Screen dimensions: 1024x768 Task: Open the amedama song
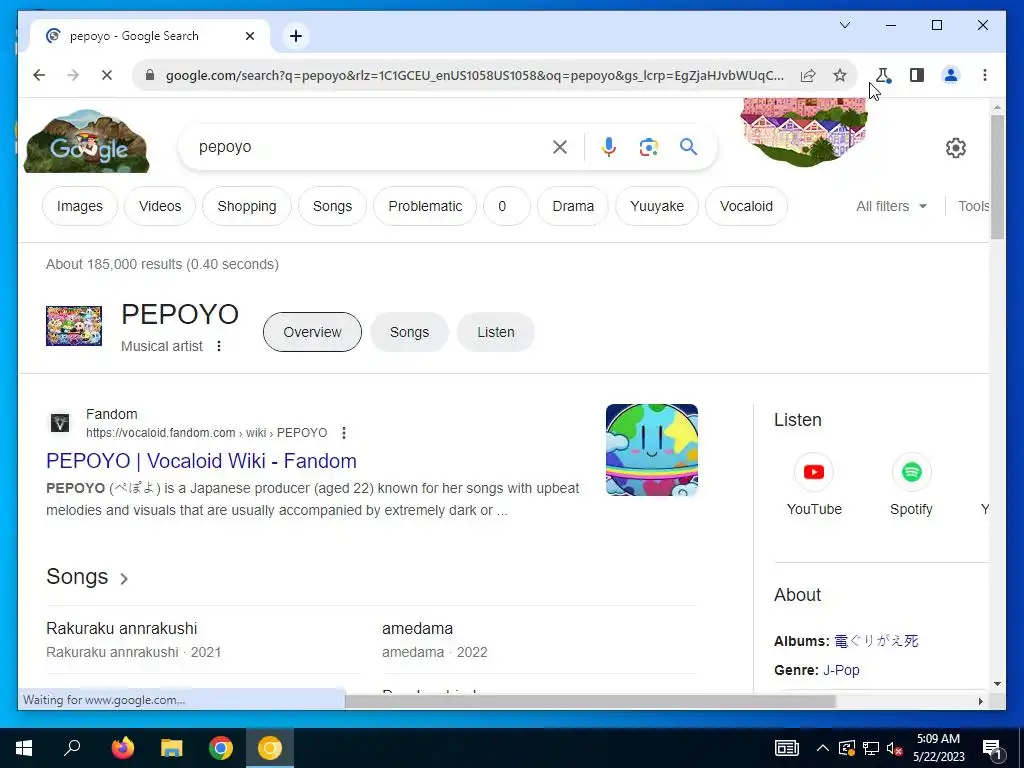tap(417, 628)
